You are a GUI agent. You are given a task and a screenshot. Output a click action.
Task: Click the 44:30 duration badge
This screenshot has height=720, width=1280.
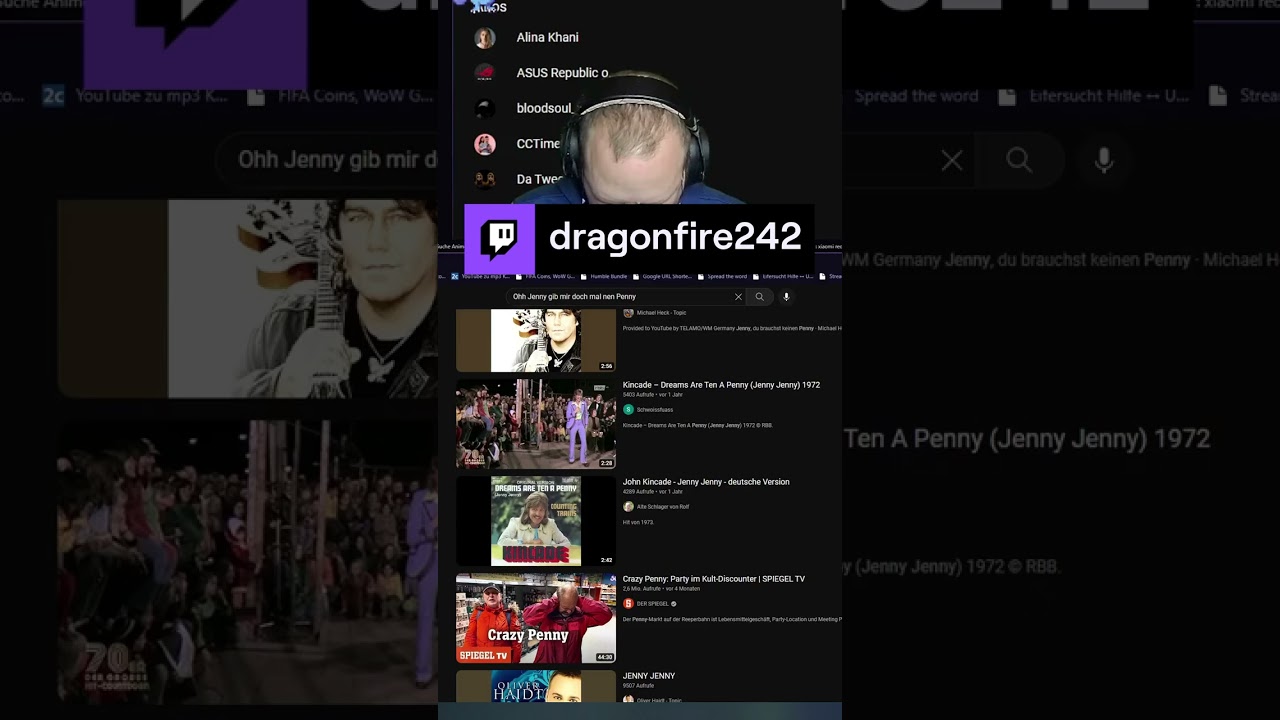(605, 657)
